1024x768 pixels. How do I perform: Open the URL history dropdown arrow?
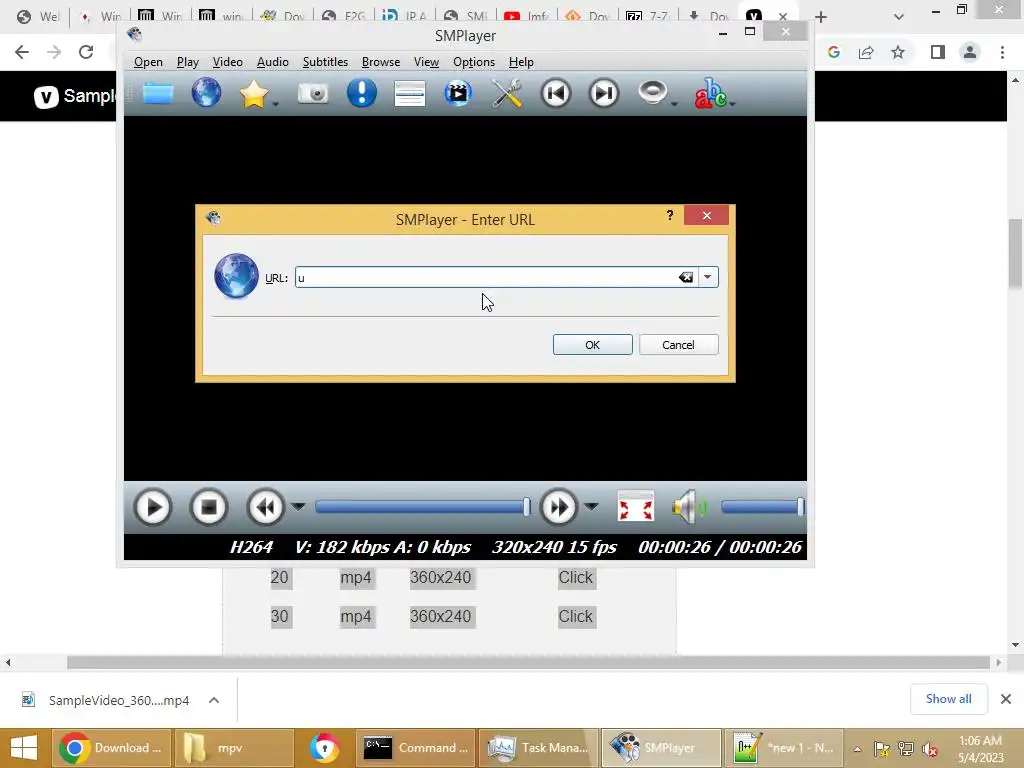pyautogui.click(x=707, y=278)
